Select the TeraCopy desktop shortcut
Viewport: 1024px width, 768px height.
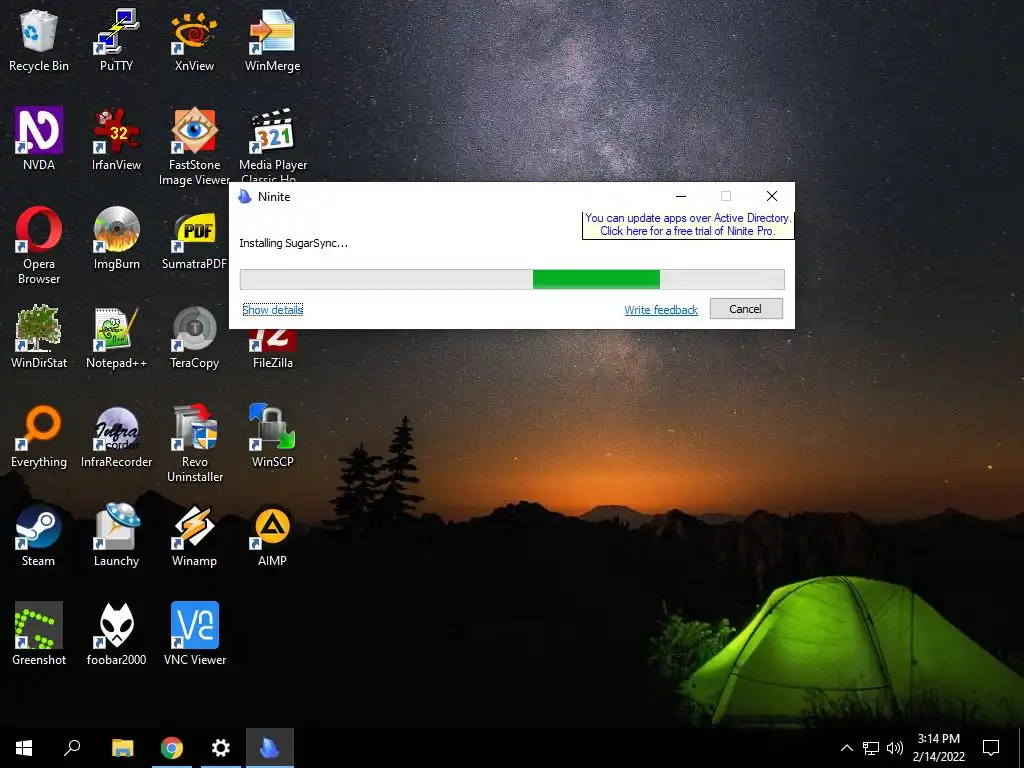[x=194, y=338]
